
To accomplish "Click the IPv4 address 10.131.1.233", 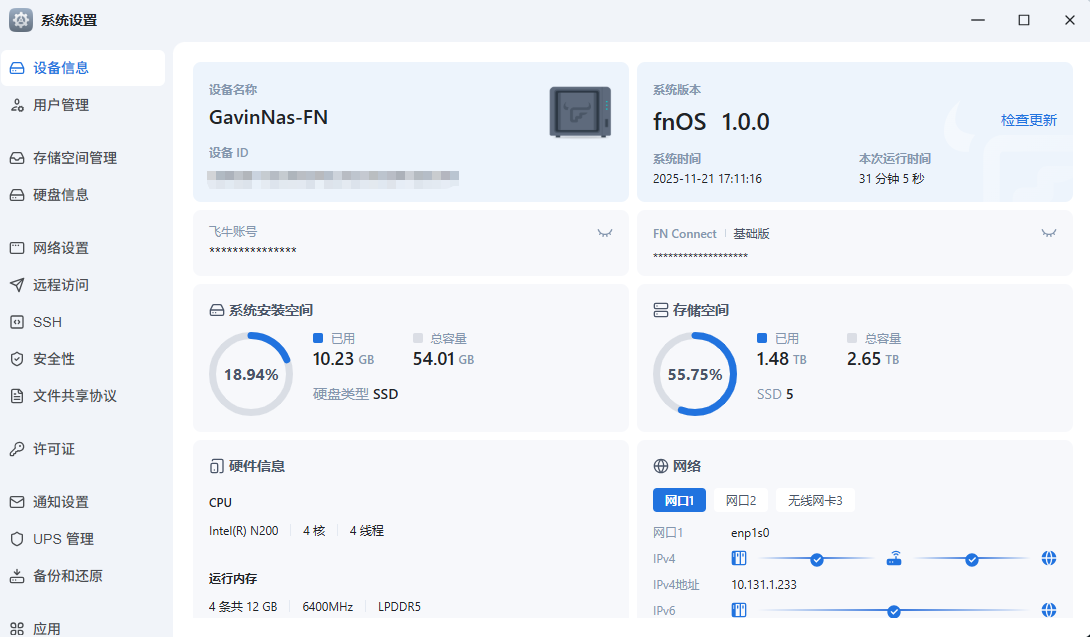I will coord(764,585).
